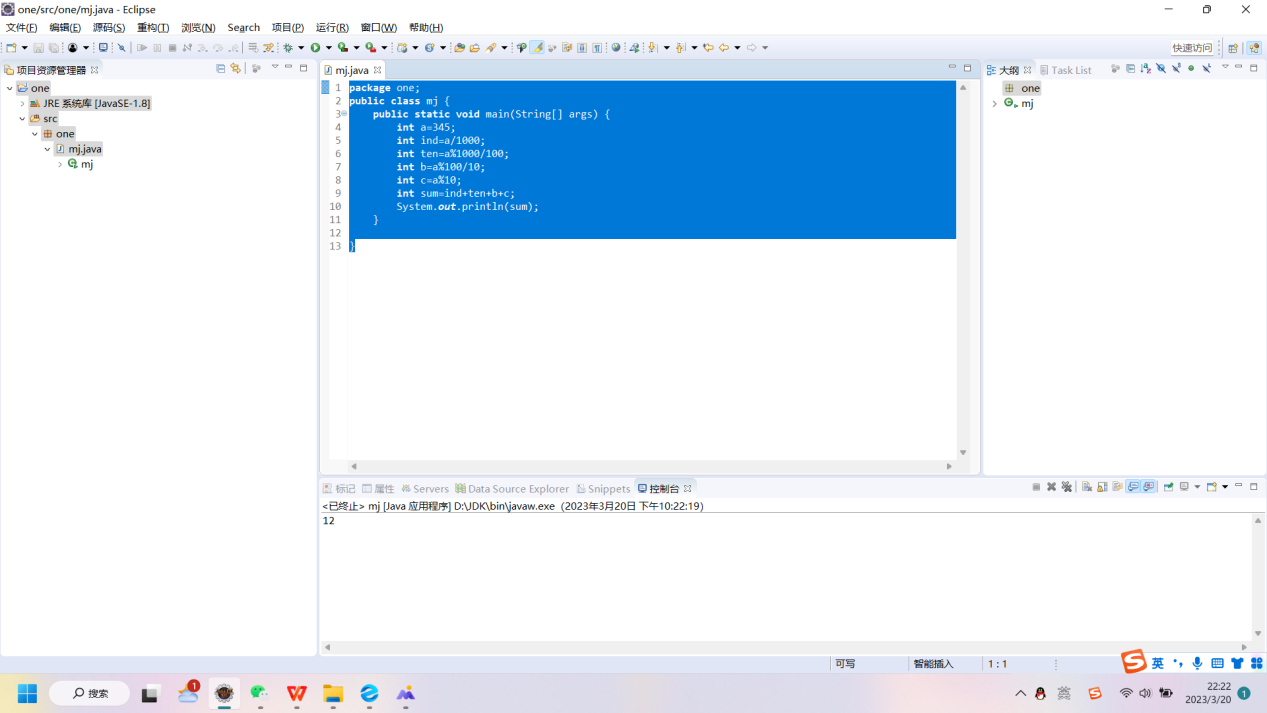This screenshot has width=1267, height=713.
Task: Toggle Show Console on standard output change
Action: (1133, 487)
